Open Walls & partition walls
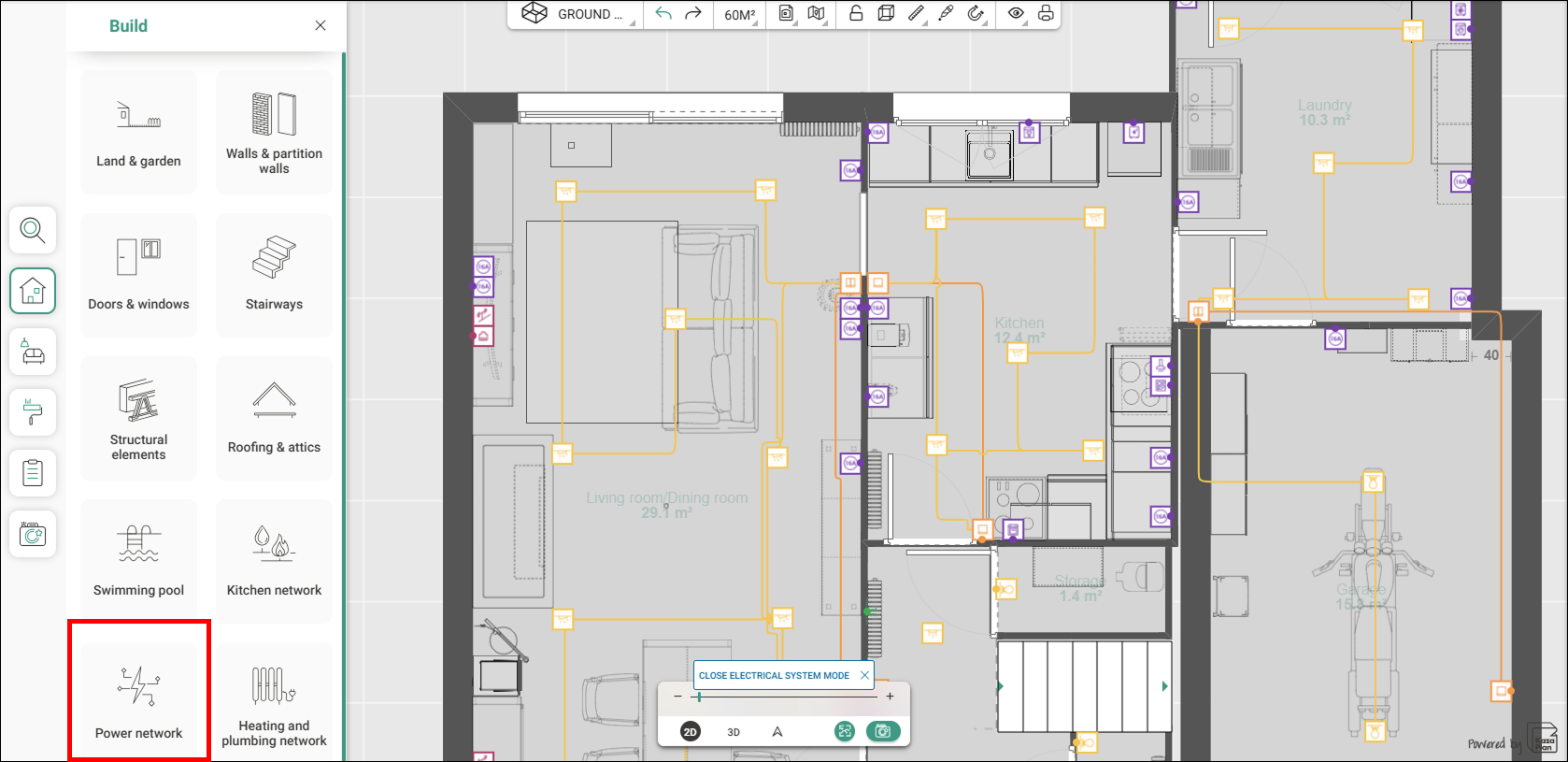The height and width of the screenshot is (762, 1568). [x=274, y=132]
